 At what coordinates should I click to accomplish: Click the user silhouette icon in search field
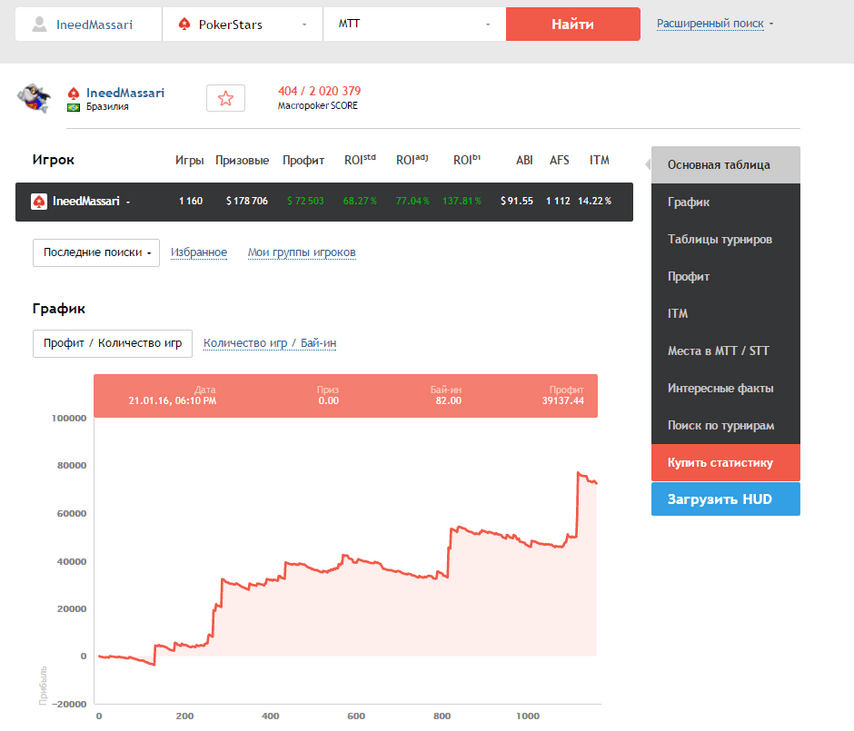click(x=39, y=24)
